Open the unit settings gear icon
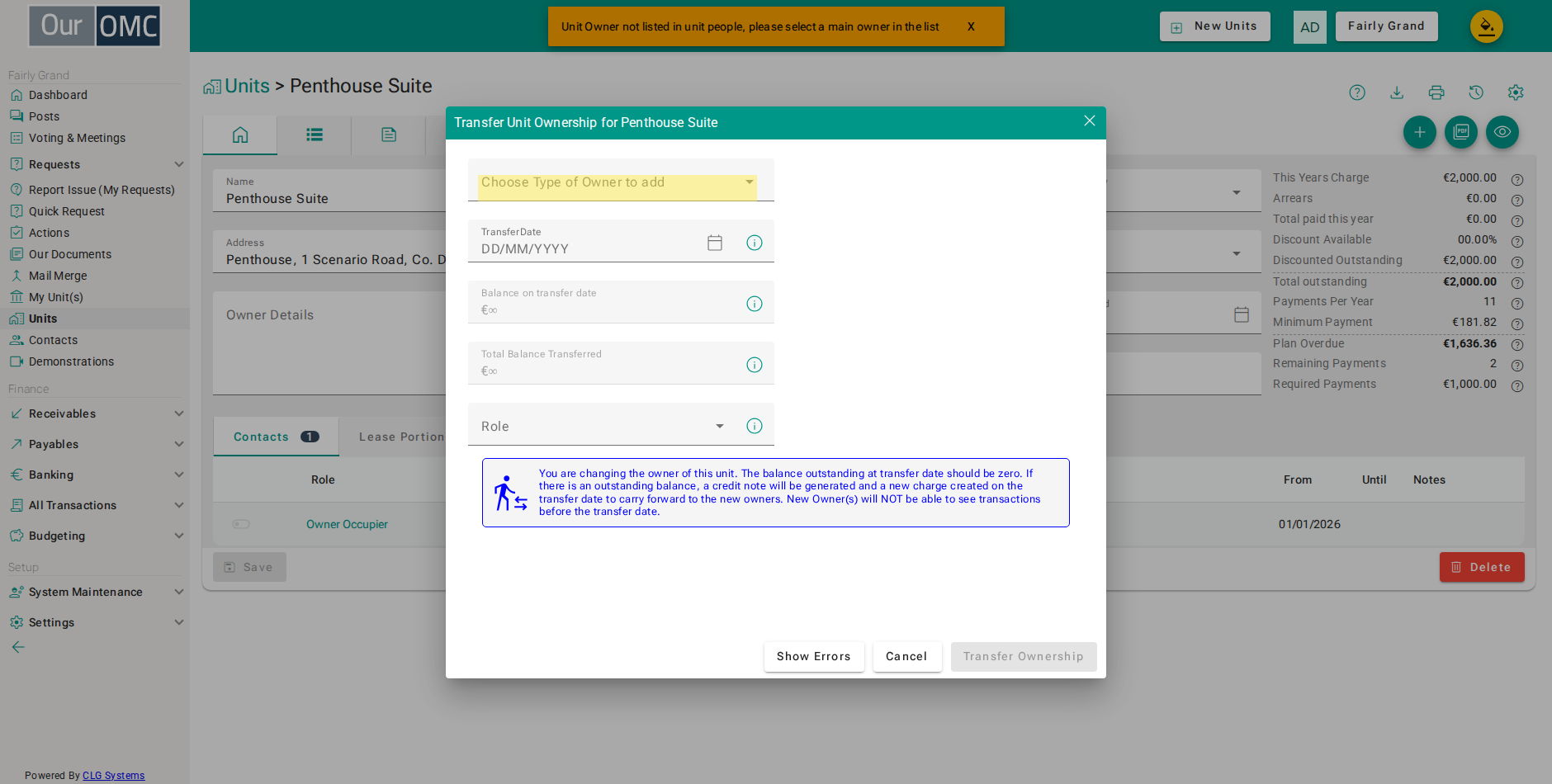Image resolution: width=1552 pixels, height=784 pixels. coord(1516,92)
